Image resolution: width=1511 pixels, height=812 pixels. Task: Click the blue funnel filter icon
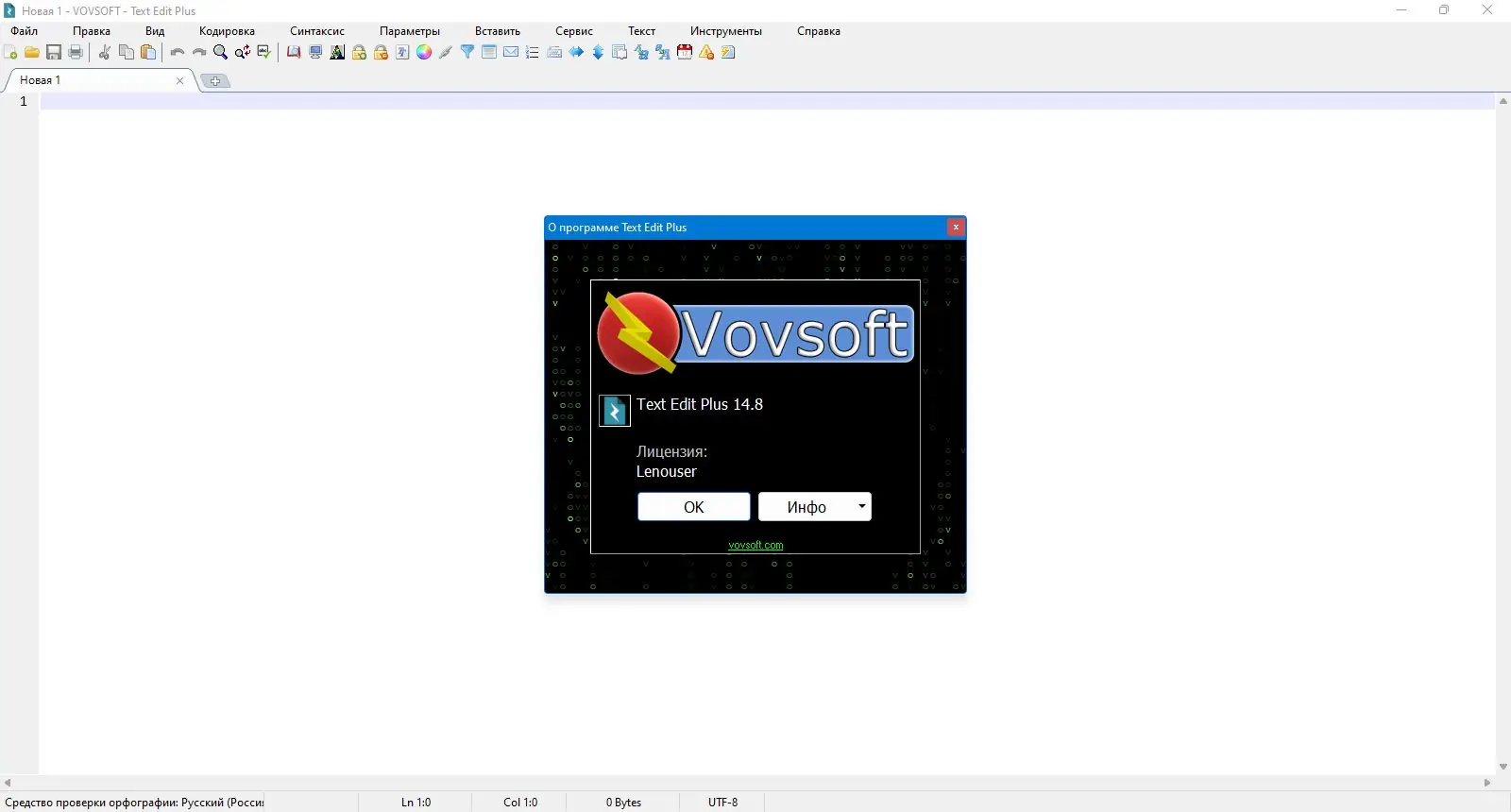(x=467, y=53)
